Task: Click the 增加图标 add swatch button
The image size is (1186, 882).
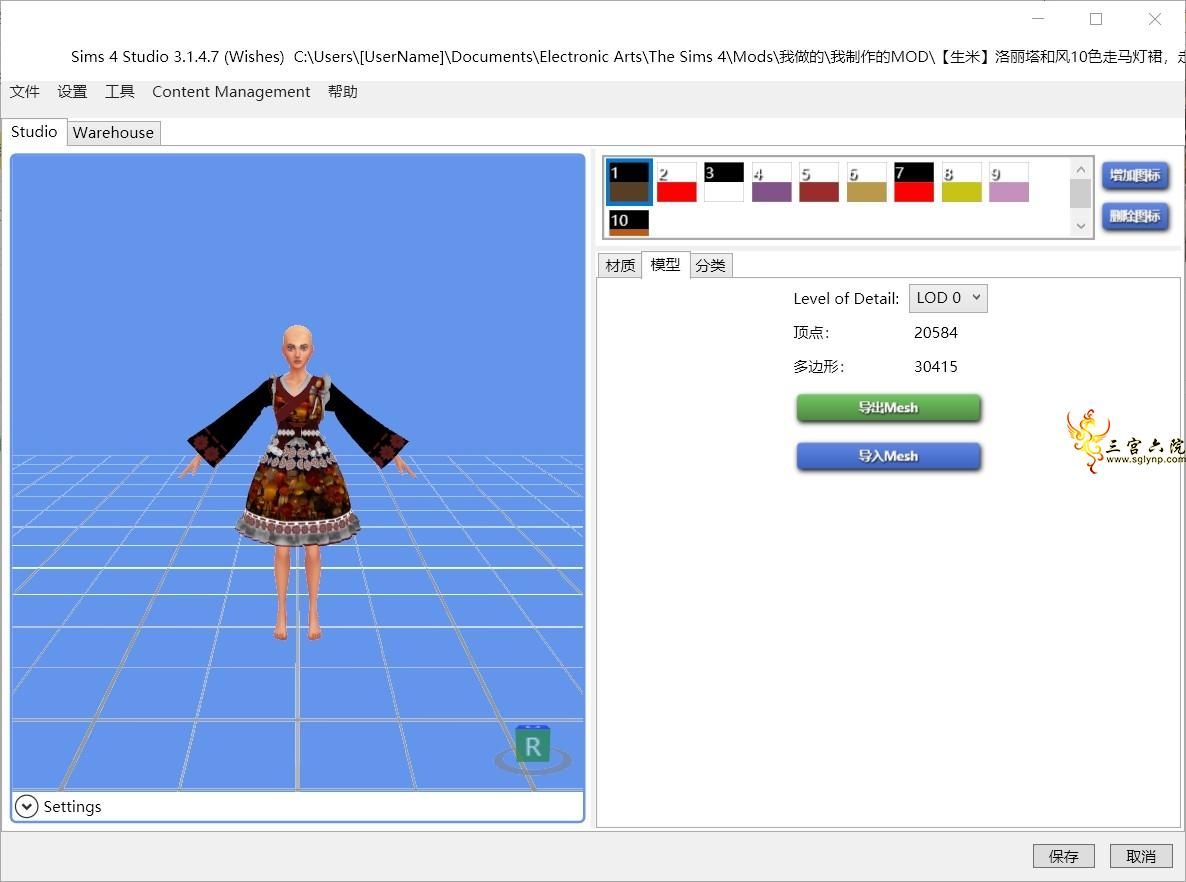Action: click(1135, 175)
